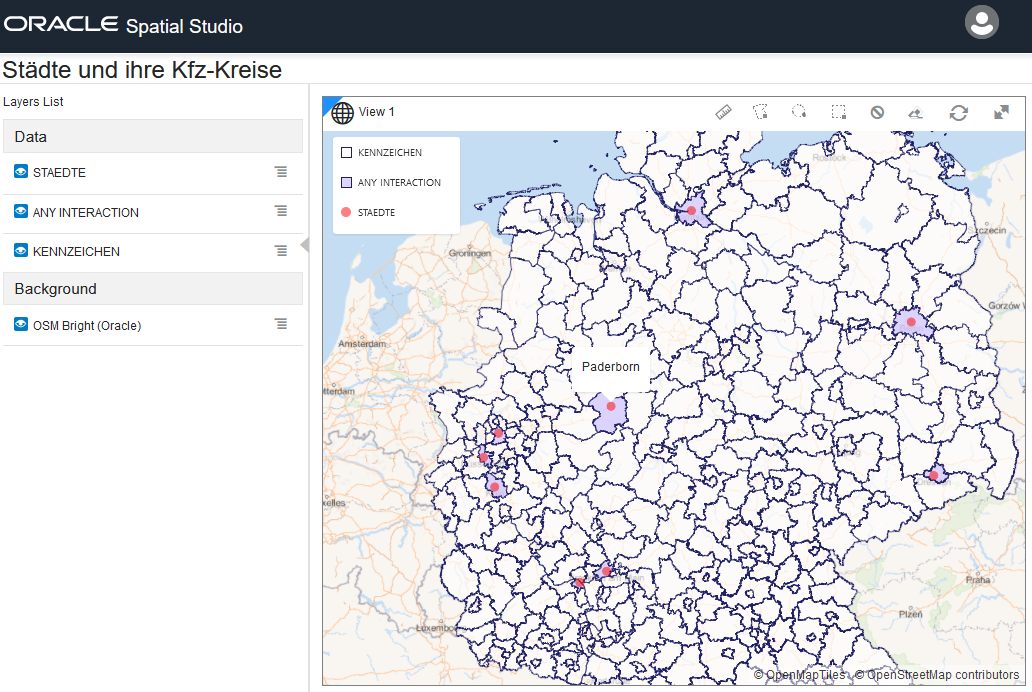Toggle visibility of OSM Bright background
This screenshot has width=1032, height=692.
pos(21,325)
